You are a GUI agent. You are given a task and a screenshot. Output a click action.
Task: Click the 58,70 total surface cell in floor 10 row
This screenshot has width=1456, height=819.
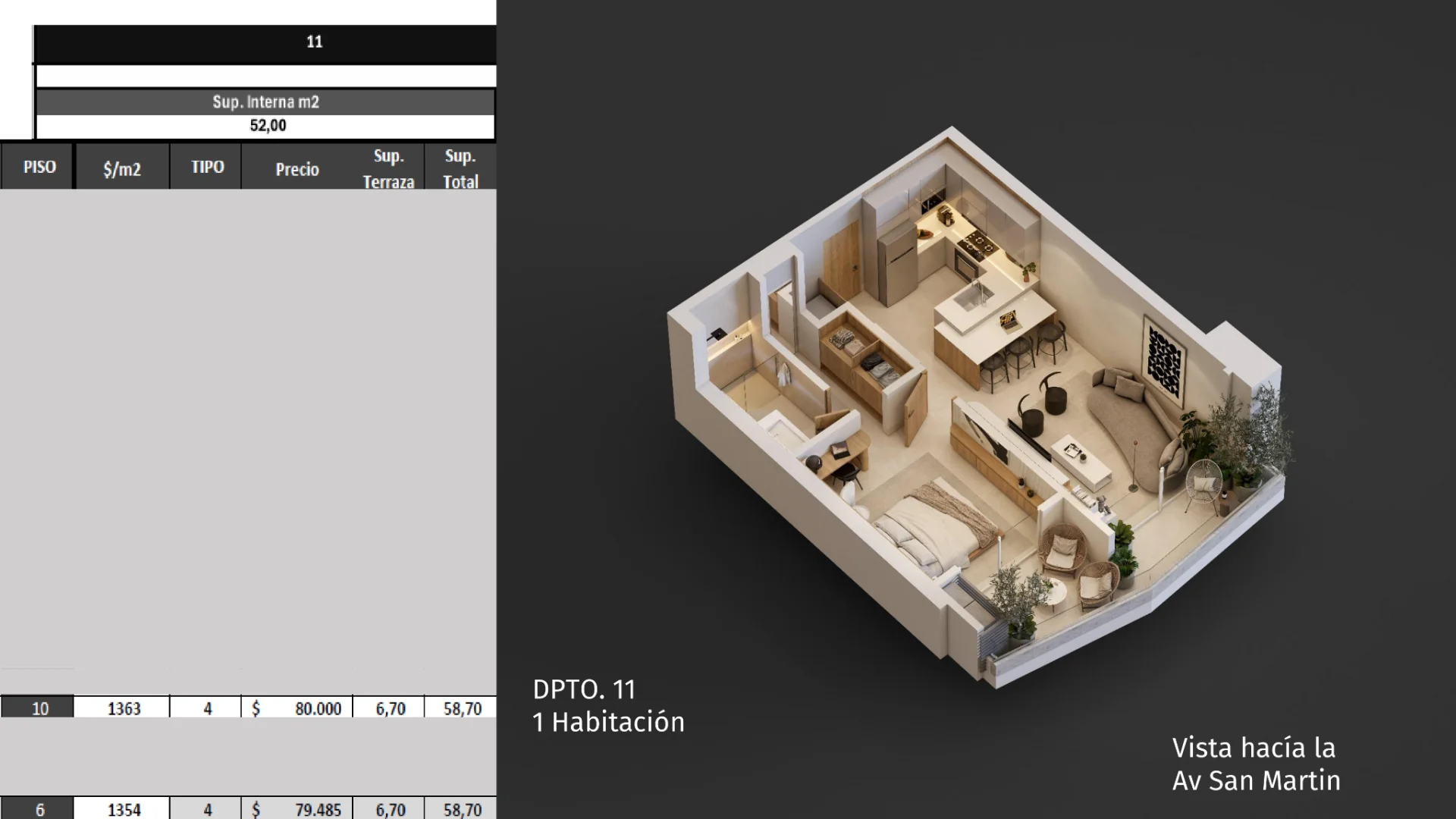461,708
